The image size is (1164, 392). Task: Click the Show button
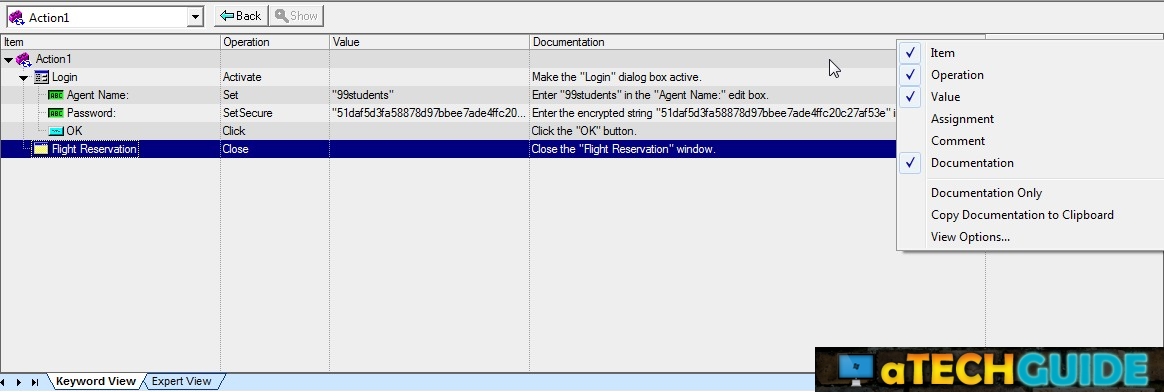click(x=296, y=16)
